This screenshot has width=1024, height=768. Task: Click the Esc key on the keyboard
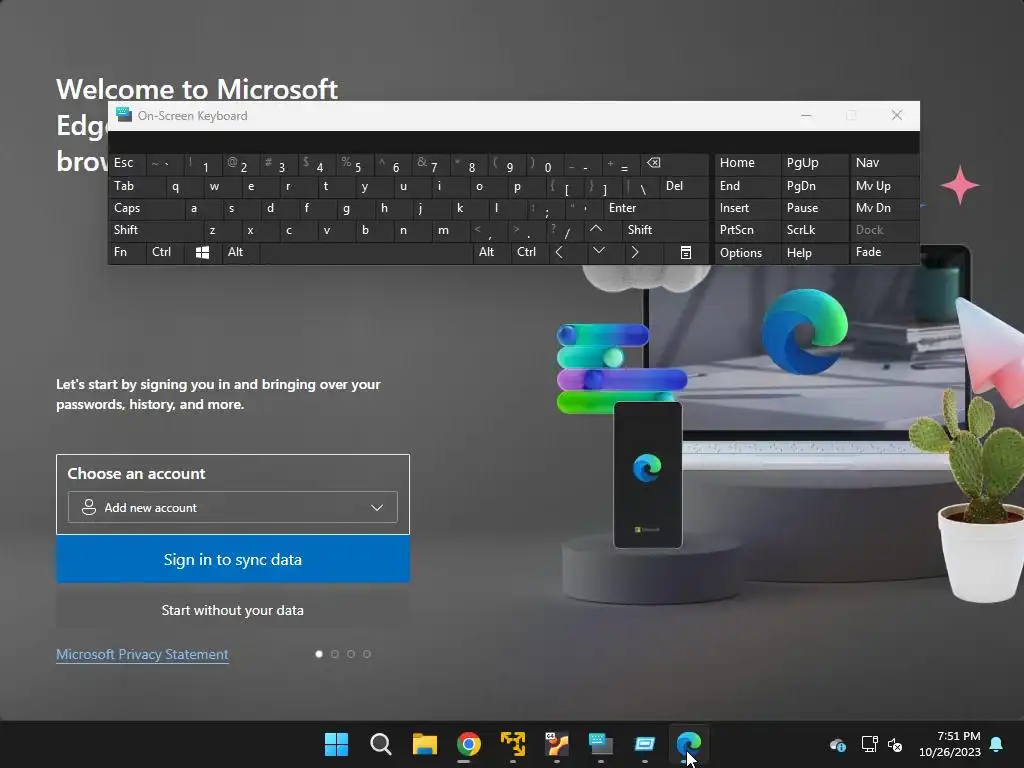tap(127, 163)
